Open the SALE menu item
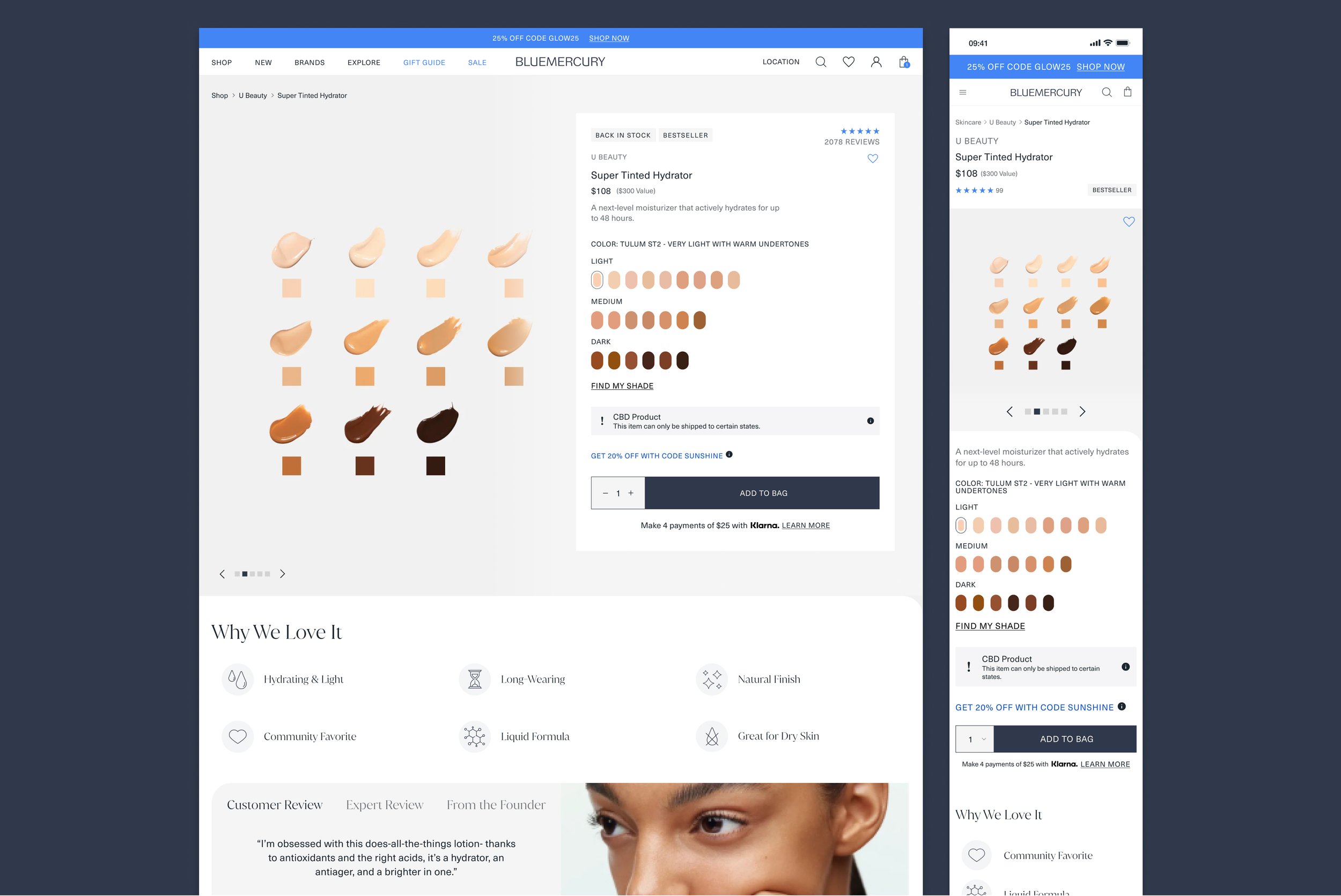Image resolution: width=1341 pixels, height=896 pixels. coord(477,62)
